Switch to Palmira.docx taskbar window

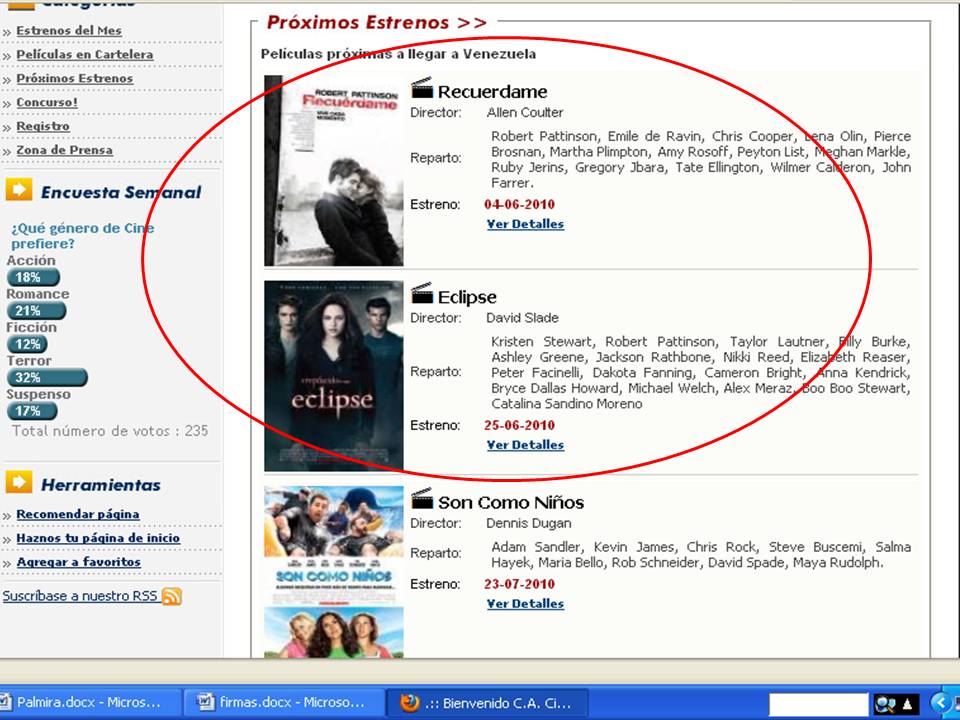pyautogui.click(x=89, y=702)
